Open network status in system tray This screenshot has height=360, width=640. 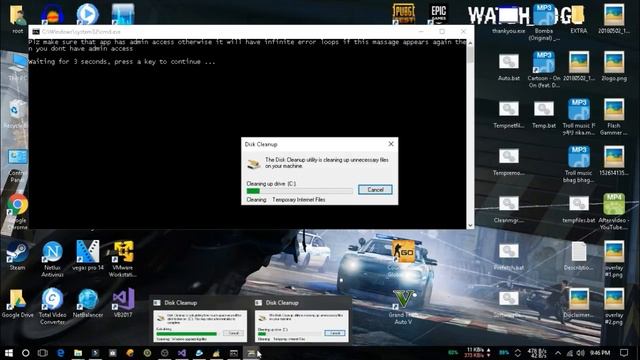[x=569, y=353]
